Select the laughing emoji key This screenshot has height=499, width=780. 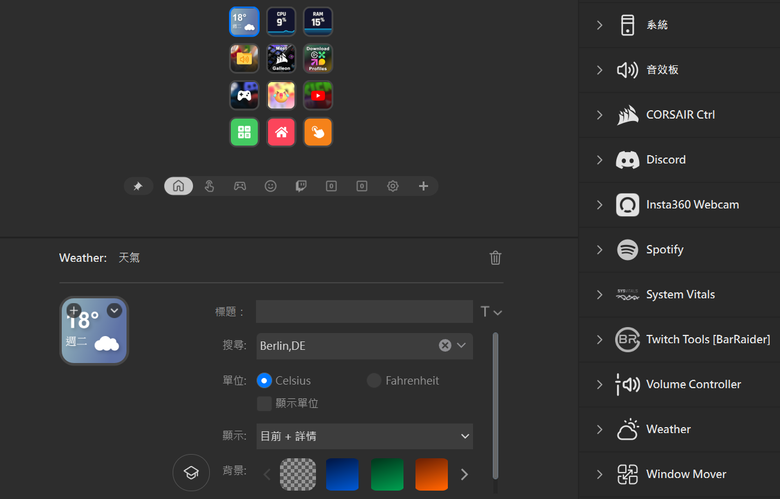281,95
